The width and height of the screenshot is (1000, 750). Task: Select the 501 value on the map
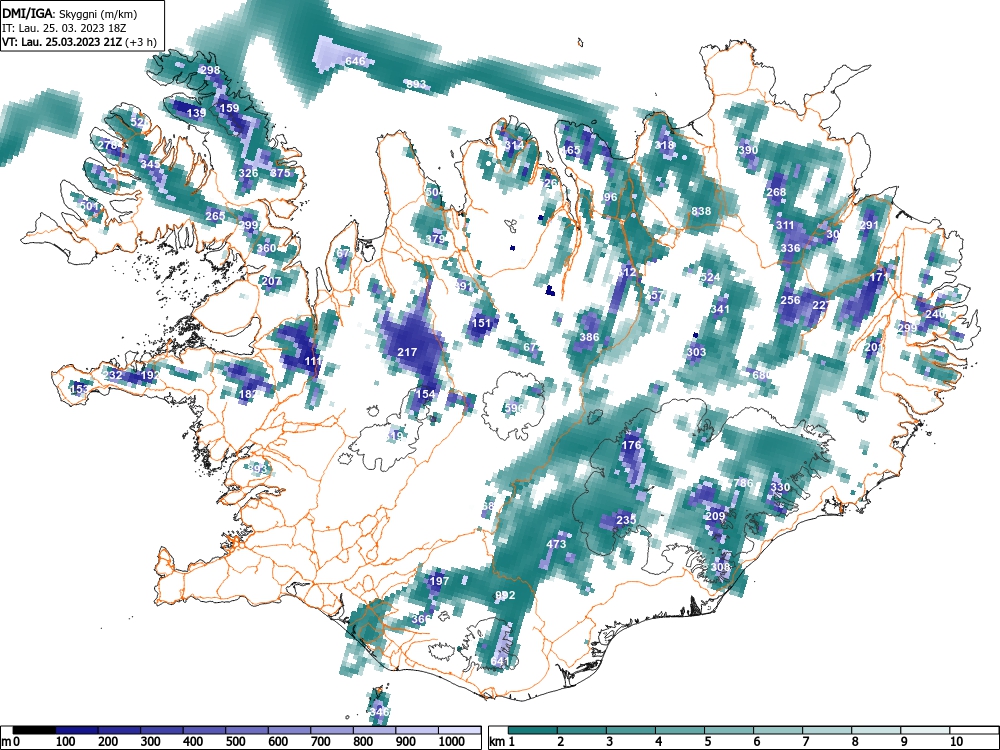[x=89, y=206]
